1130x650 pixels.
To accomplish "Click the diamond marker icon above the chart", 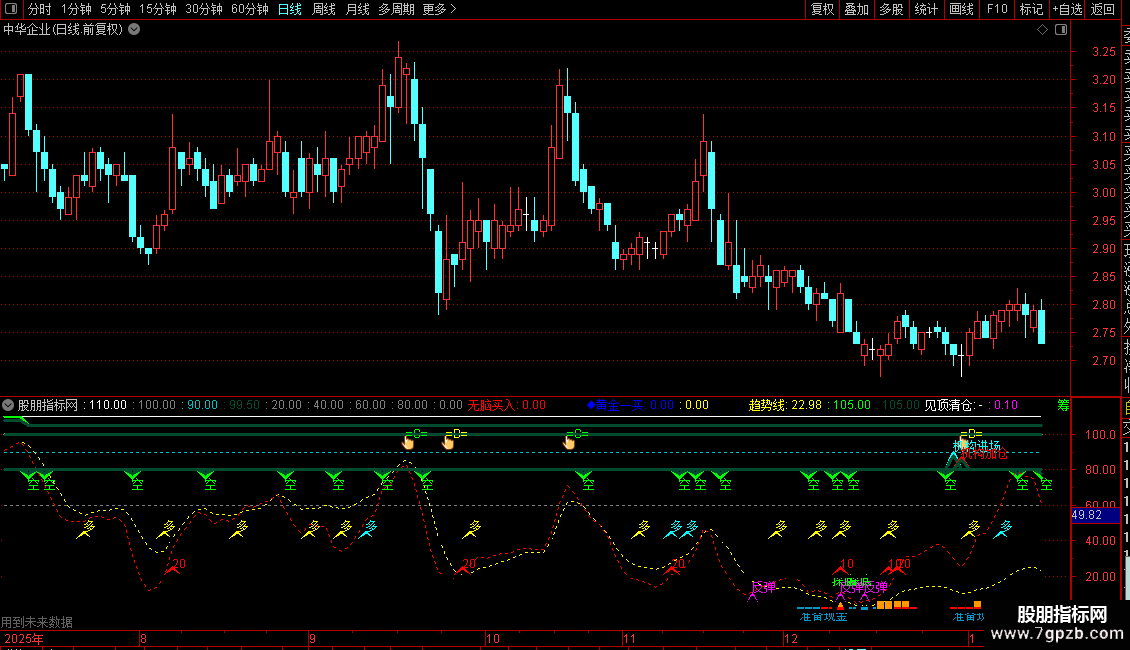I will (1042, 30).
